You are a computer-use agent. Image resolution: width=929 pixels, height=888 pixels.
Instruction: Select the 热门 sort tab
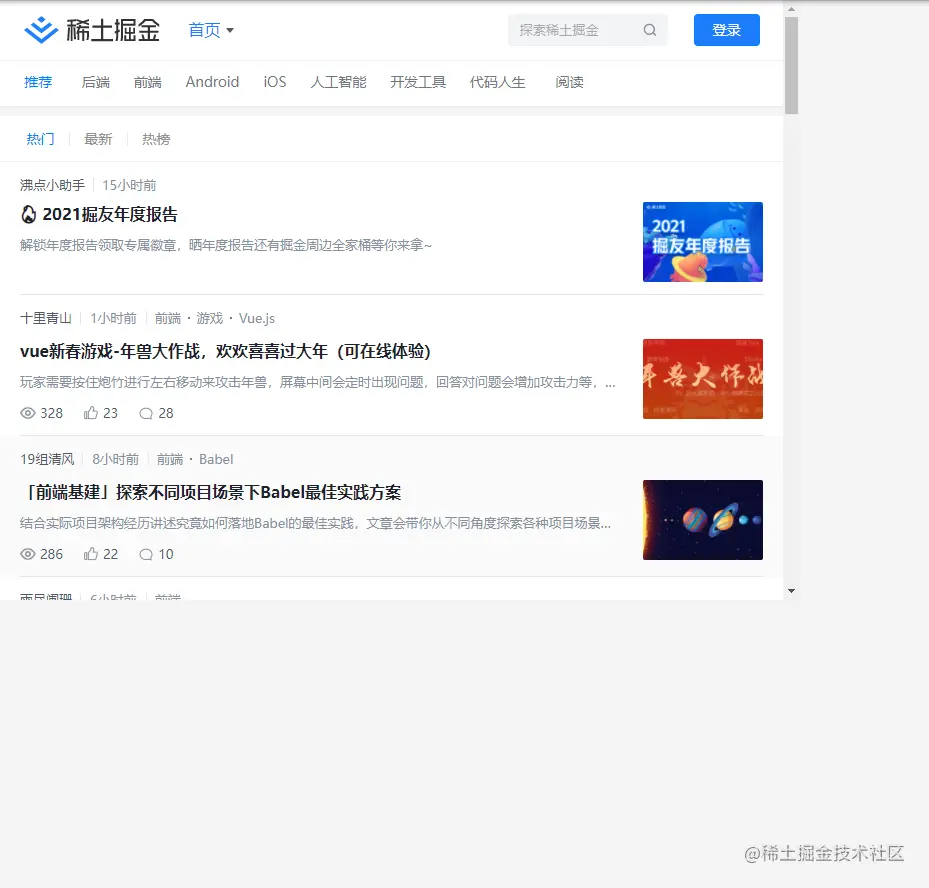[40, 139]
